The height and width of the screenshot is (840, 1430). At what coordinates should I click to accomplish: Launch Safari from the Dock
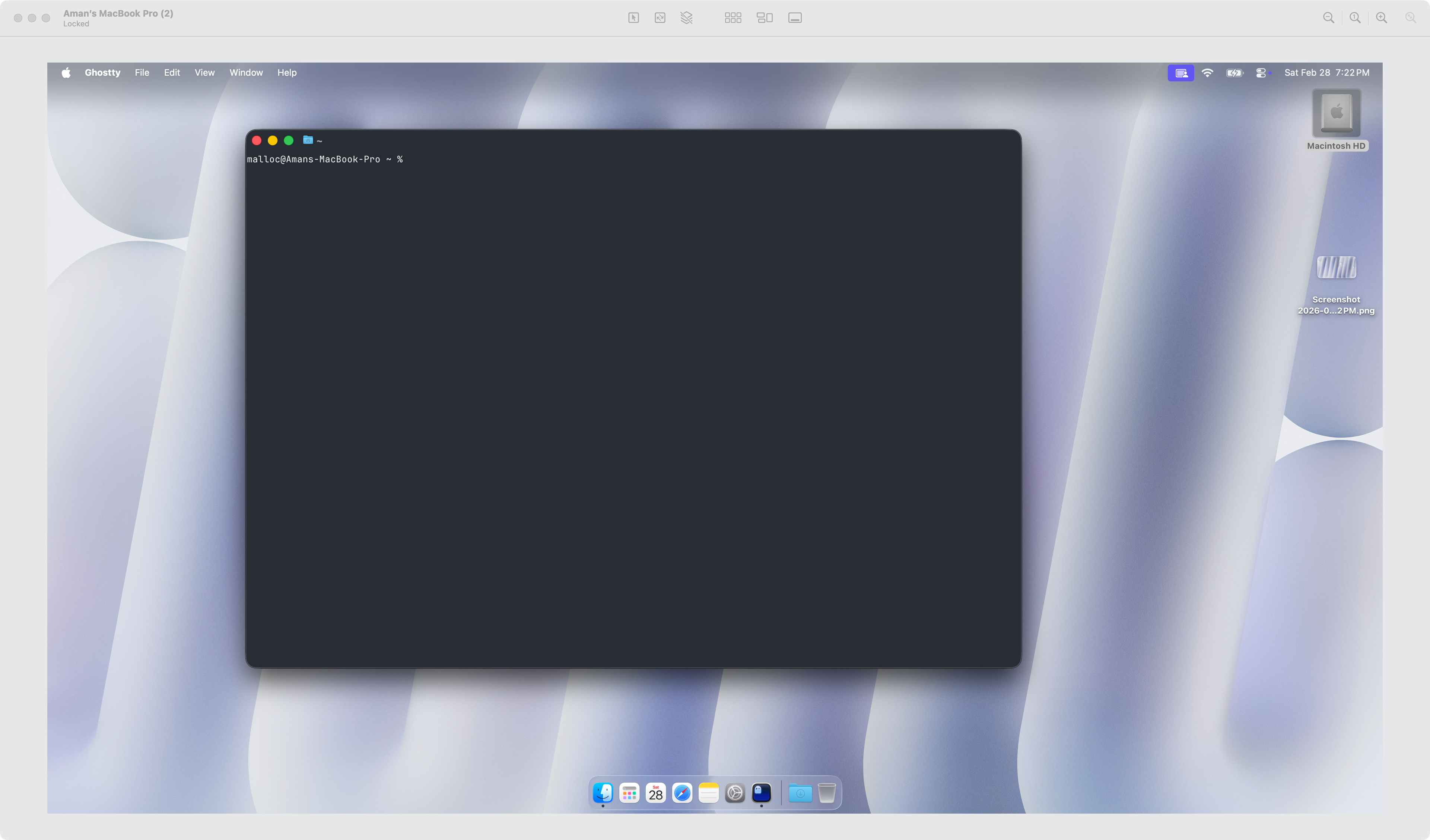[682, 793]
